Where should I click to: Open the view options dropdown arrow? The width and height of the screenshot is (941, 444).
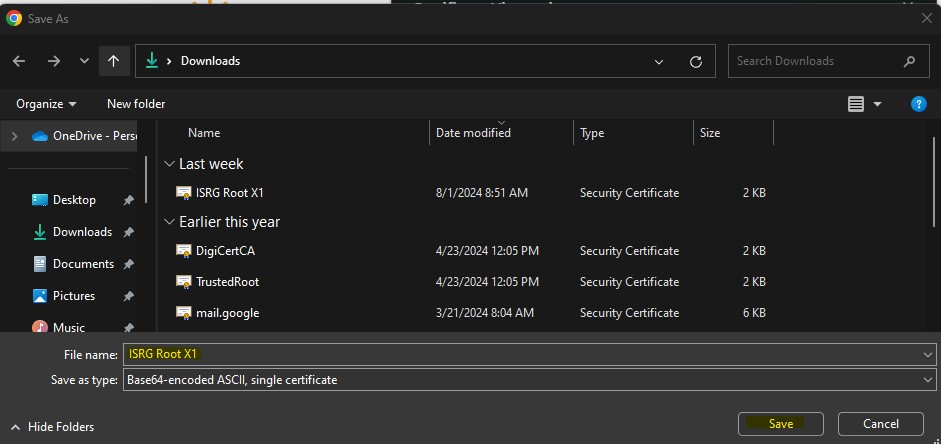point(877,104)
